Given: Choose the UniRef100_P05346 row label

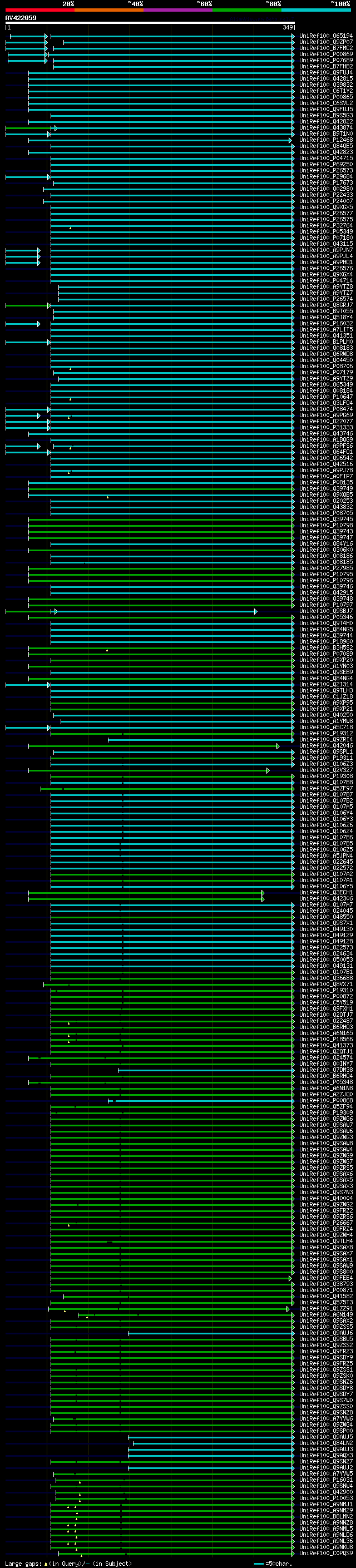Looking at the screenshot, I should (326, 617).
